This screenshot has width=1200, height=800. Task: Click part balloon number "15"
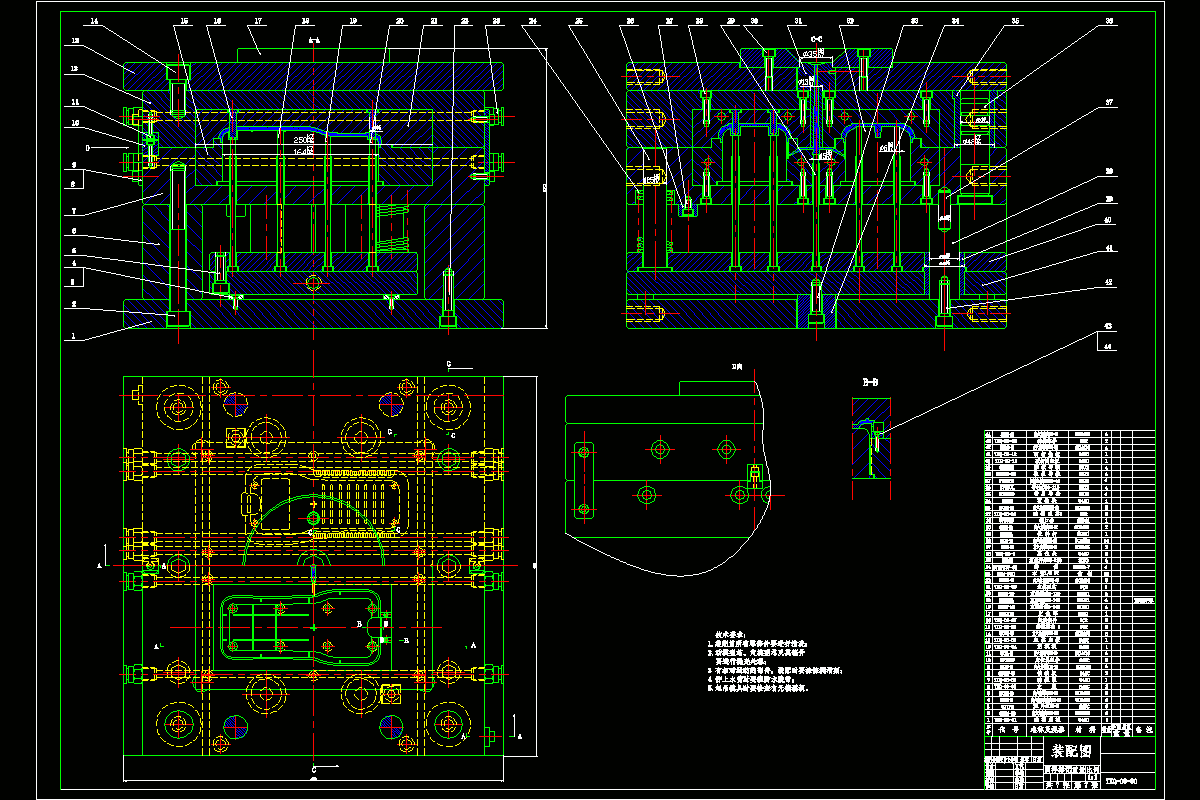tap(185, 20)
